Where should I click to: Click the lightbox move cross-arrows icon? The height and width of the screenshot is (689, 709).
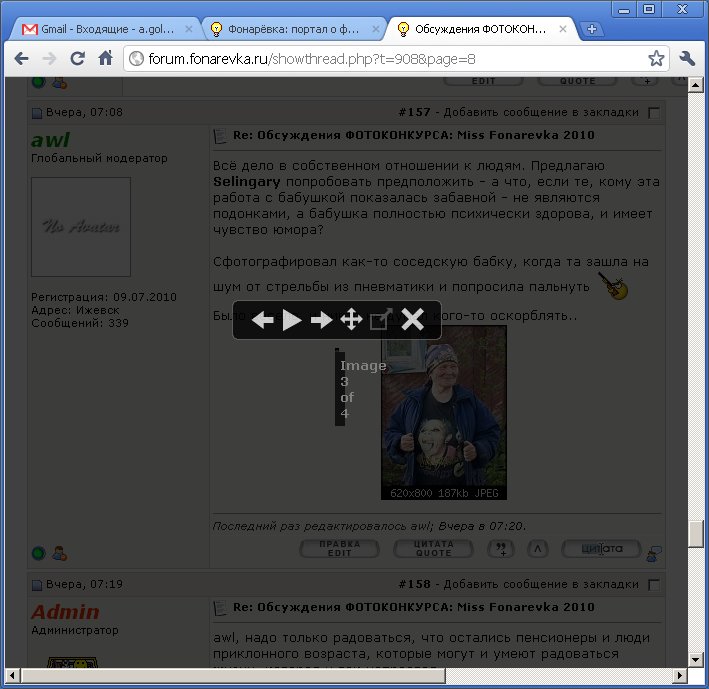351,320
